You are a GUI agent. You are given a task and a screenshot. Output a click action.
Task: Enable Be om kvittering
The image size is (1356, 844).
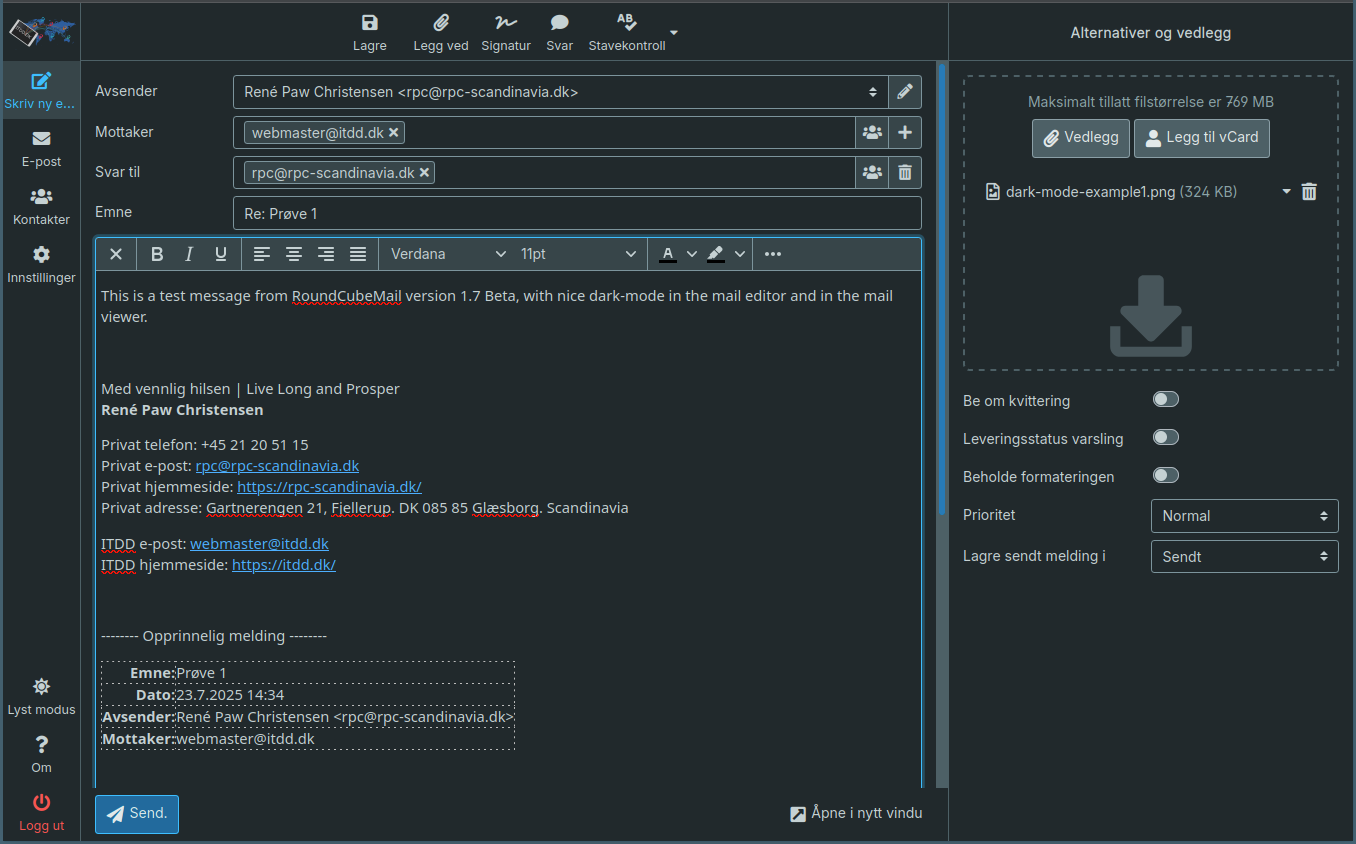(1165, 398)
